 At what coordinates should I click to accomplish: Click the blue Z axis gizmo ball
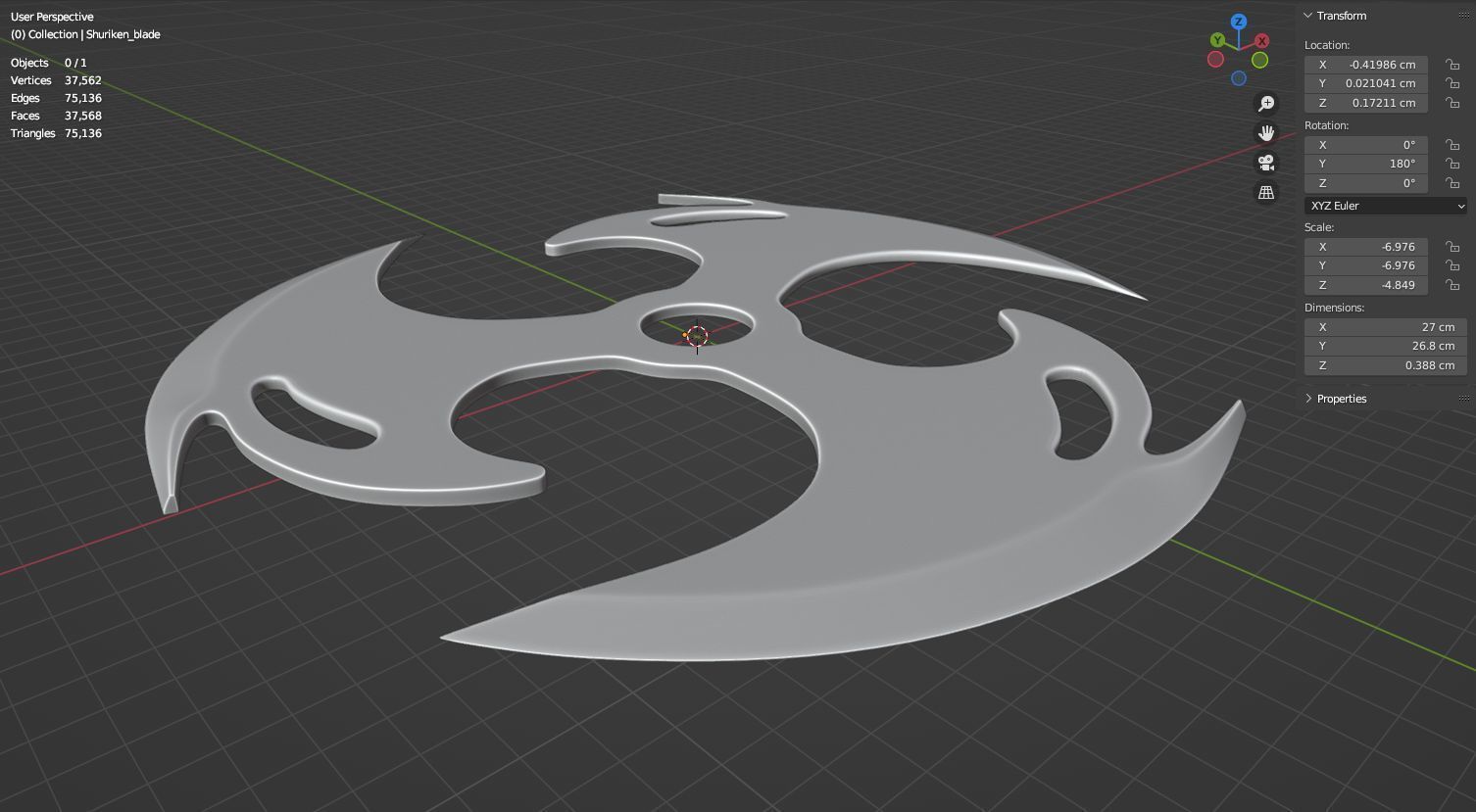tap(1239, 22)
